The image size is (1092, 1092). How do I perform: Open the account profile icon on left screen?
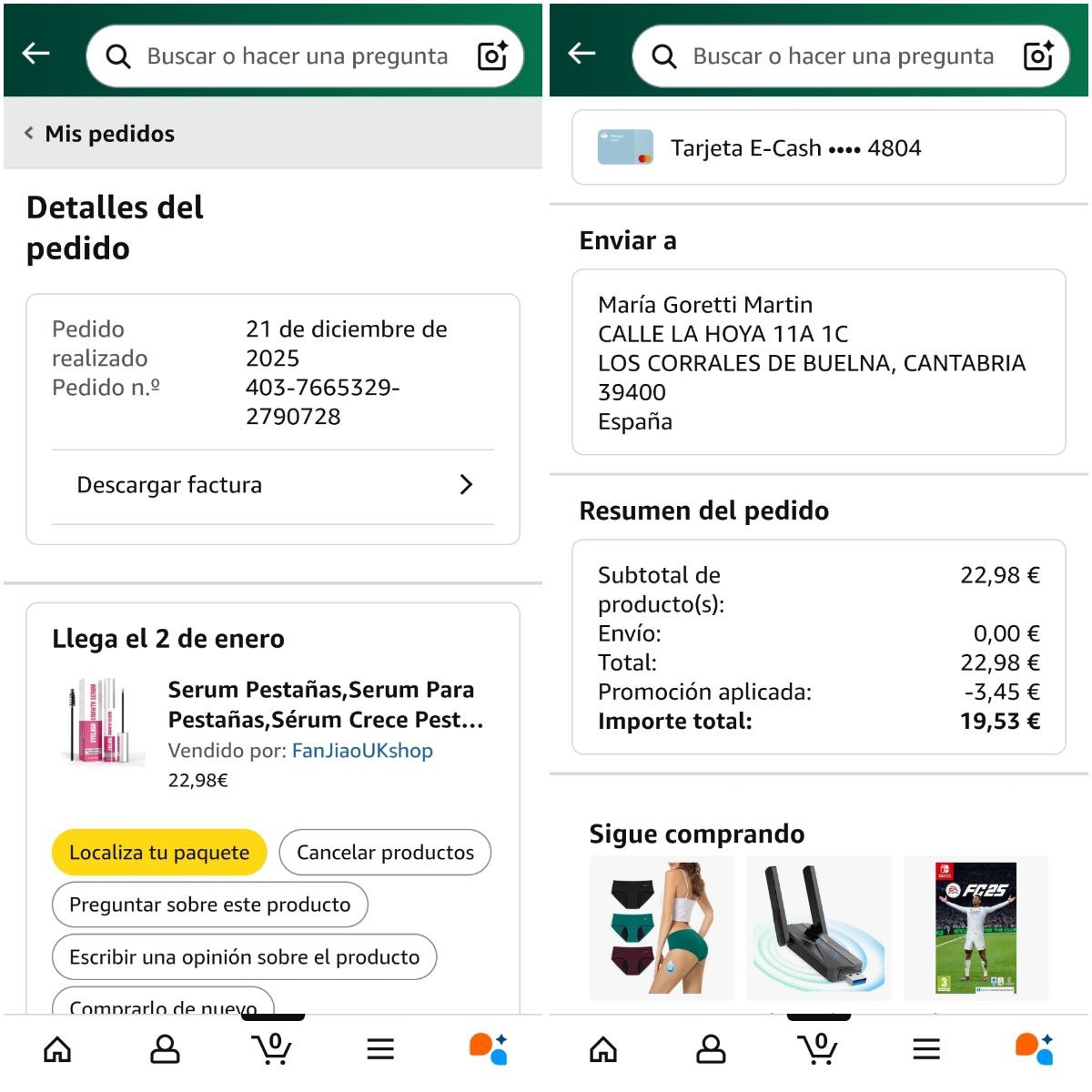click(x=165, y=1049)
